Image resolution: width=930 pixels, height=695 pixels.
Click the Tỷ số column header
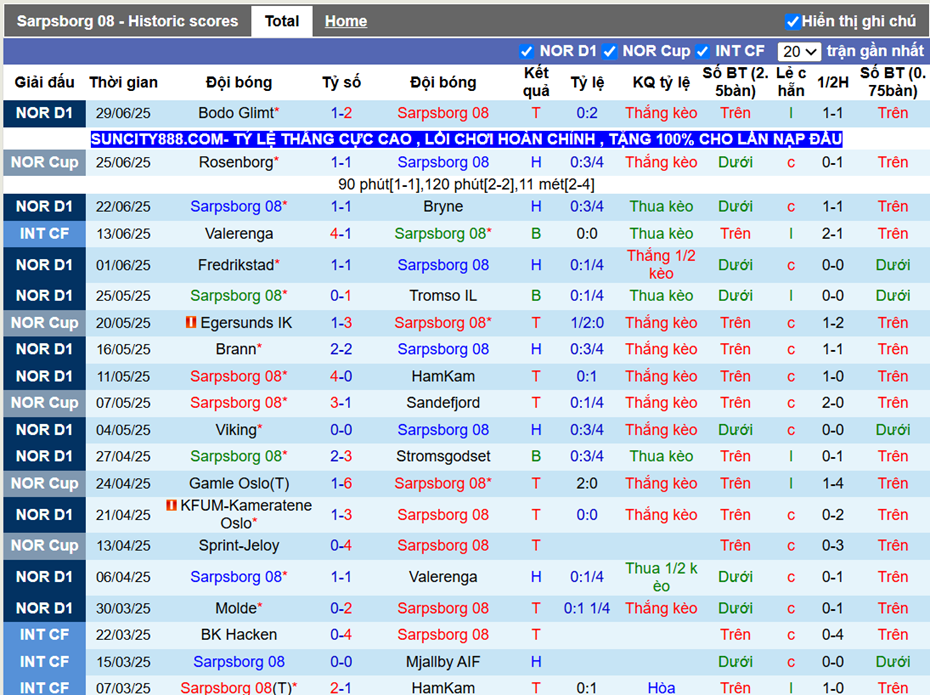point(341,82)
